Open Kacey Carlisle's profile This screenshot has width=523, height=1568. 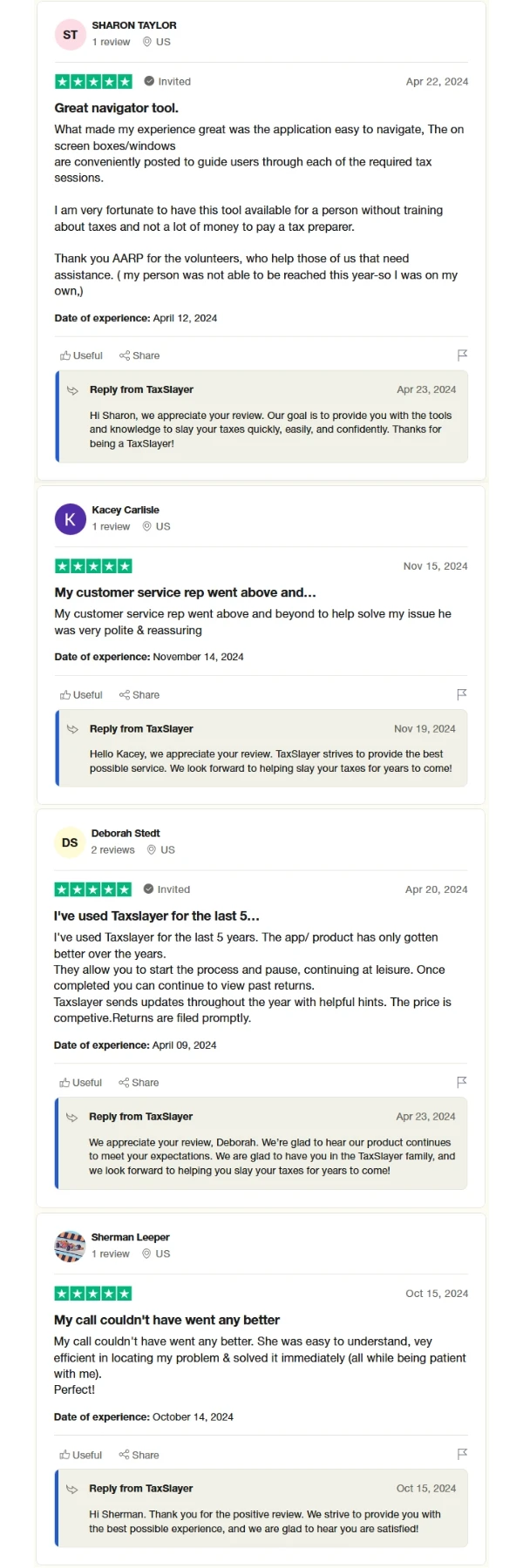tap(126, 510)
